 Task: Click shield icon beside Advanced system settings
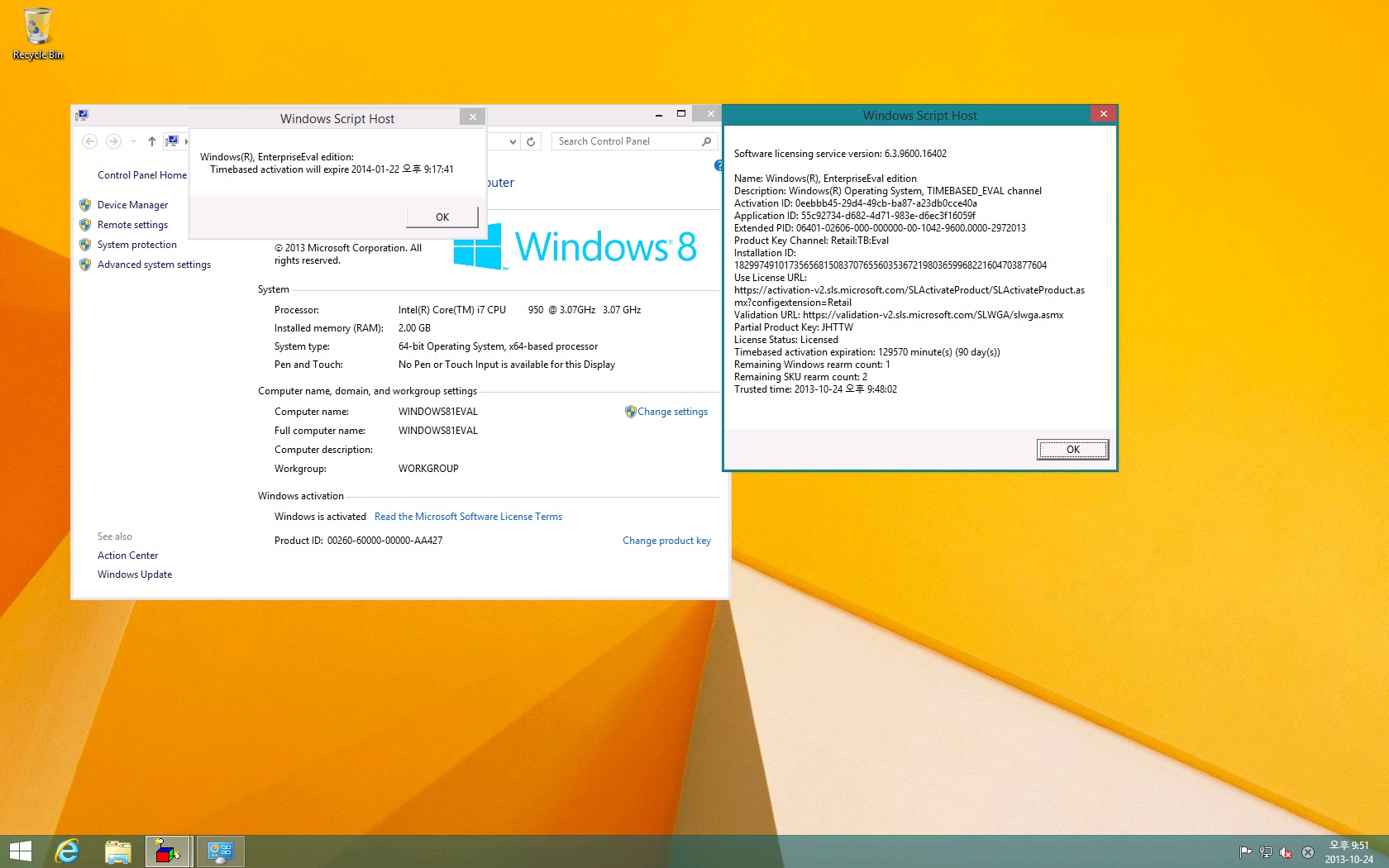(x=85, y=265)
